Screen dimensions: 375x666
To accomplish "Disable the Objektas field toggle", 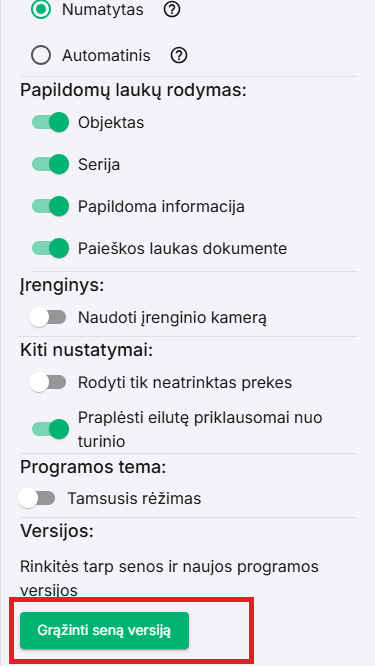I will pos(51,123).
